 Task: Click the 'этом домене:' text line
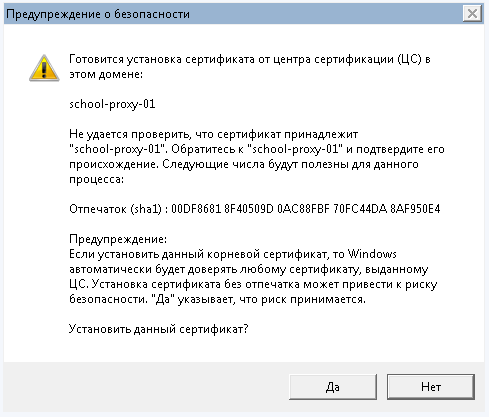tap(106, 74)
